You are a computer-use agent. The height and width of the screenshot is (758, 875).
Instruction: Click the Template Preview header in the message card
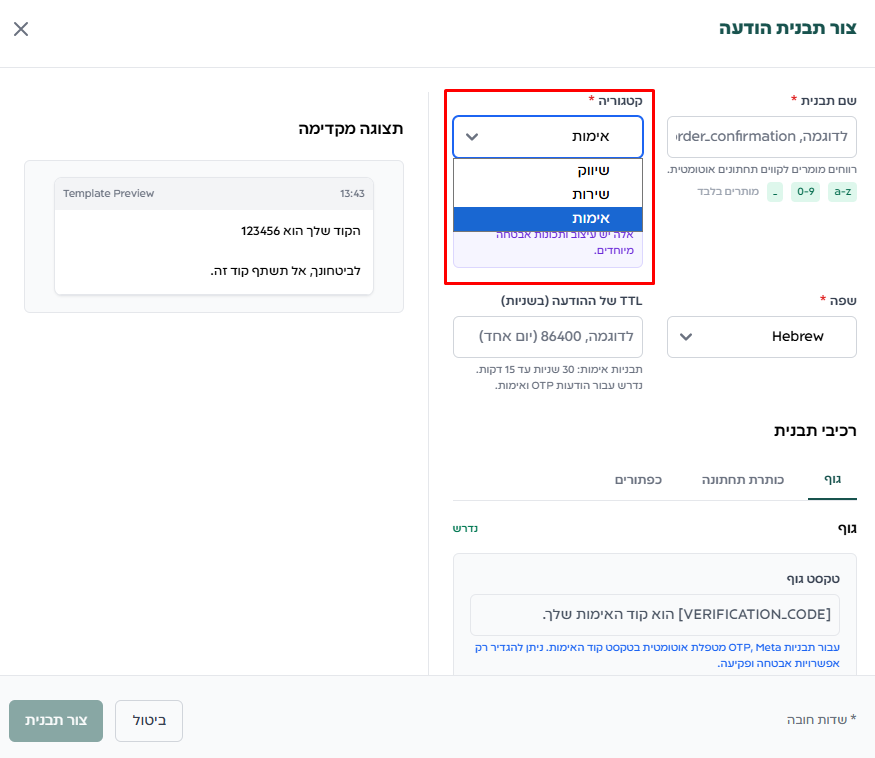point(109,194)
